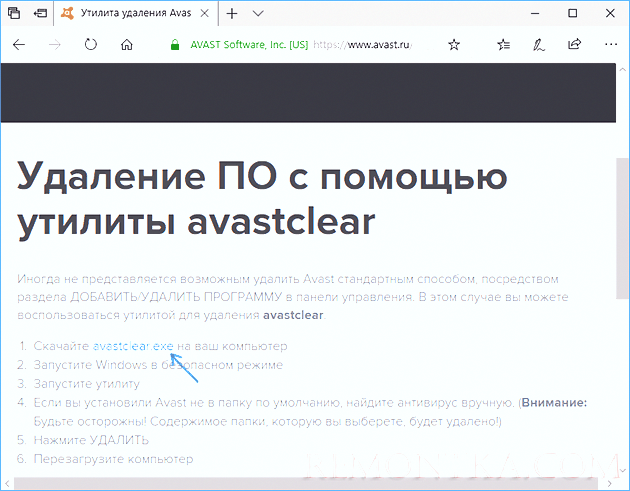Click the heading Удаление ПО с помощью

pyautogui.click(x=262, y=177)
